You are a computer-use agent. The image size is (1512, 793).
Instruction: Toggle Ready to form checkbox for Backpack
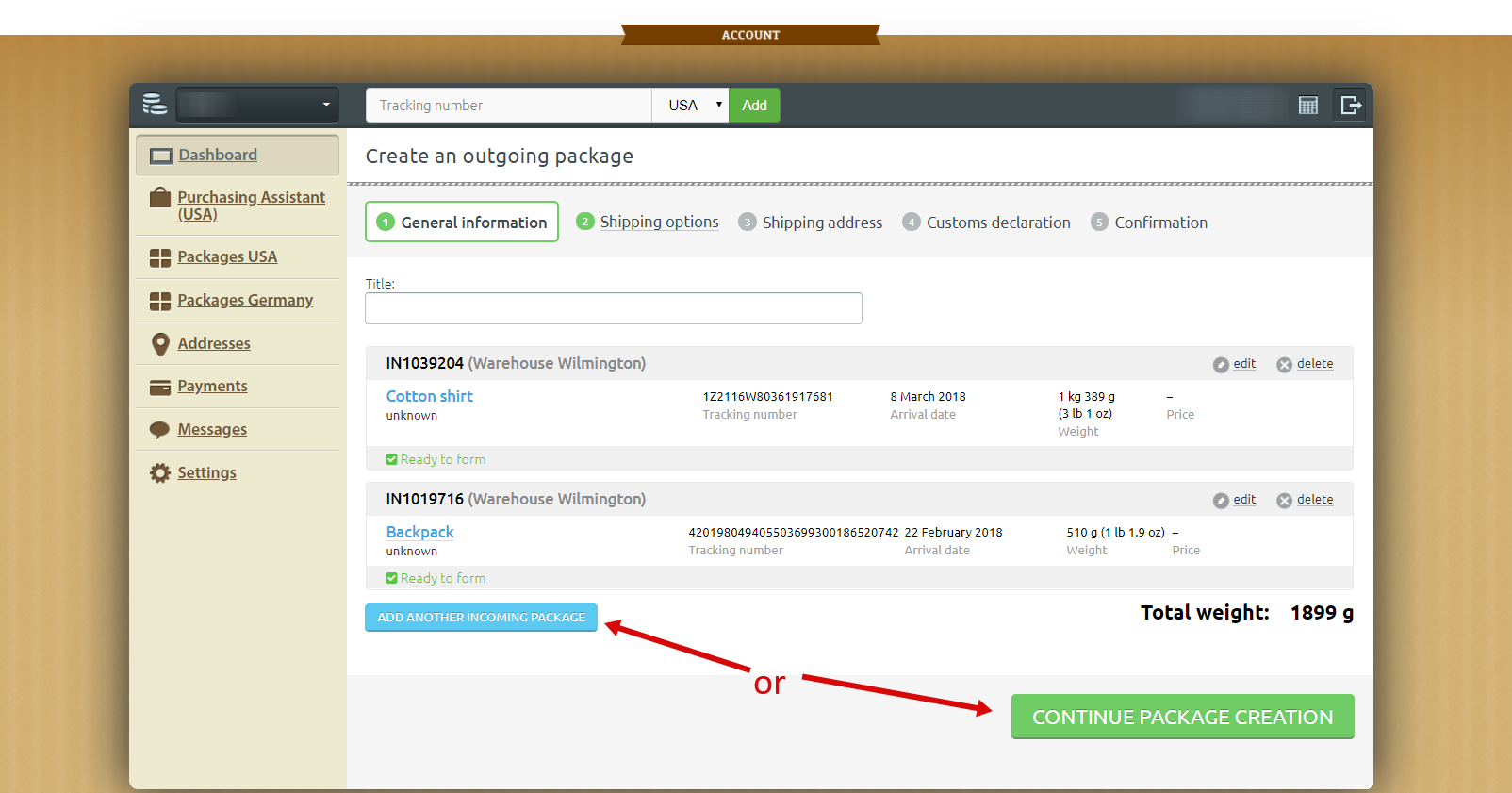[x=391, y=578]
